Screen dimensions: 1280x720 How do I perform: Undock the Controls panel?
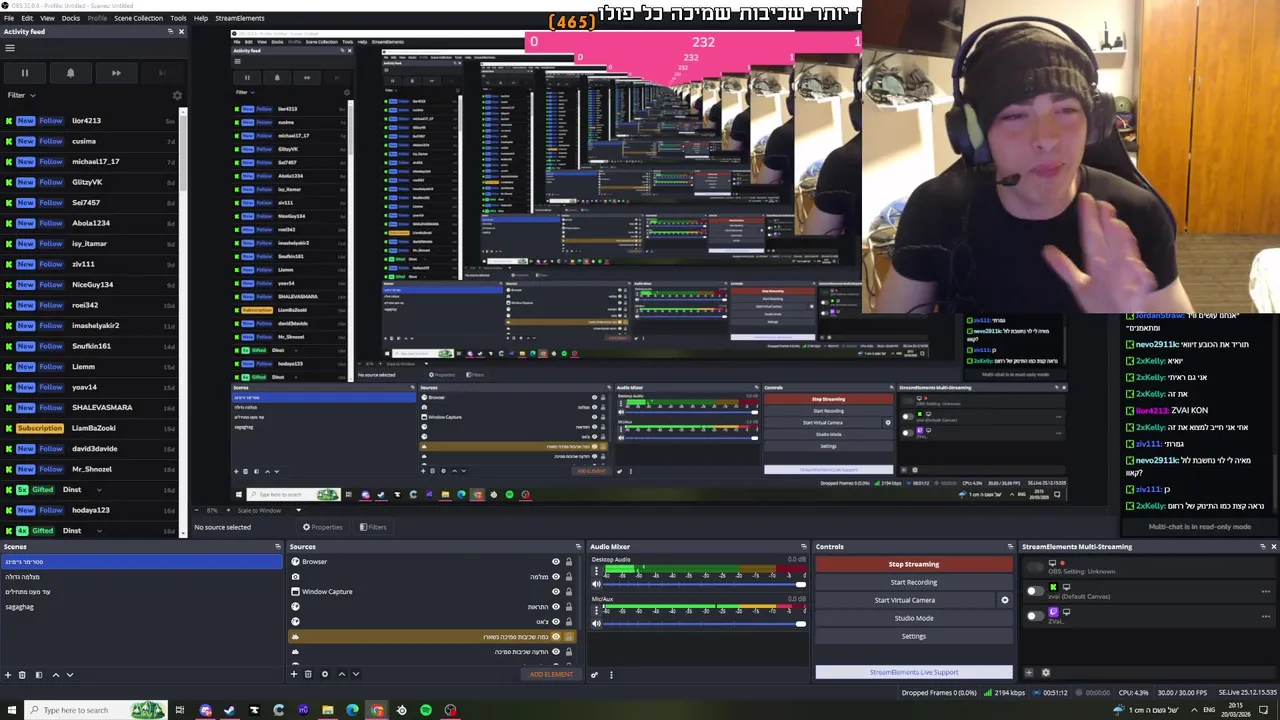[1010, 547]
